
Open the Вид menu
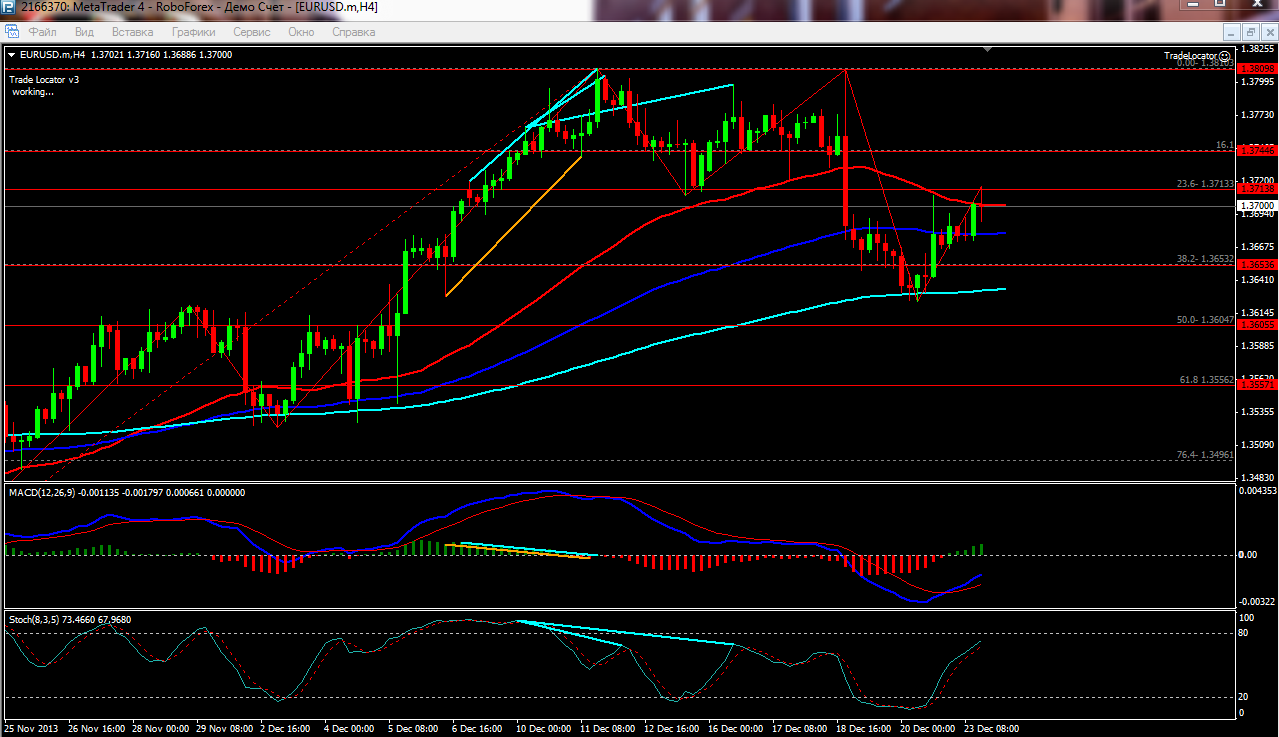pyautogui.click(x=84, y=32)
